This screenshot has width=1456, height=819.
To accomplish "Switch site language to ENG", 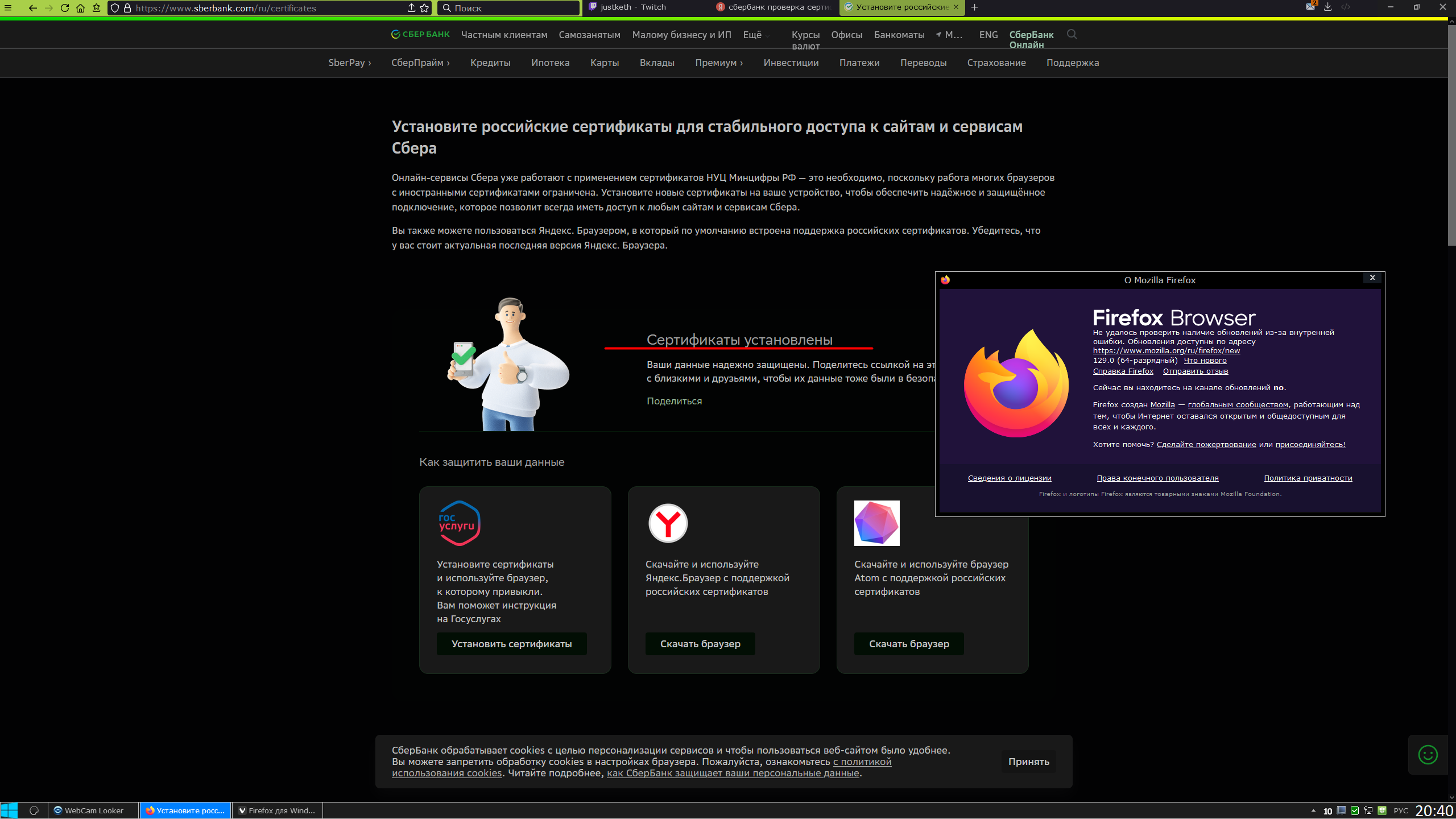I will [x=988, y=35].
